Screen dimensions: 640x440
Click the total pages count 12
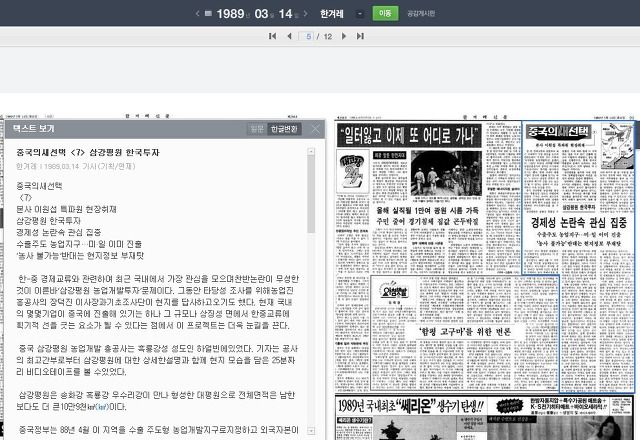tap(328, 37)
